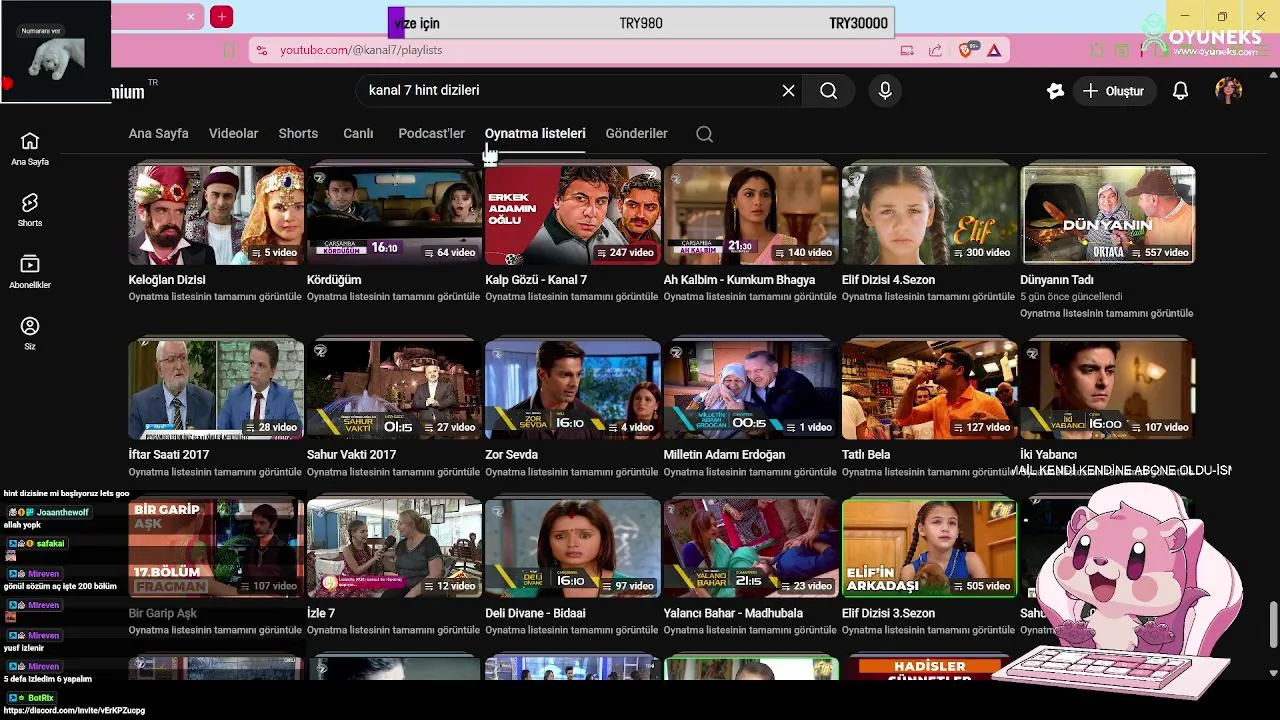Open the Siz profile section in the sidebar
The height and width of the screenshot is (720, 1280).
(x=30, y=334)
